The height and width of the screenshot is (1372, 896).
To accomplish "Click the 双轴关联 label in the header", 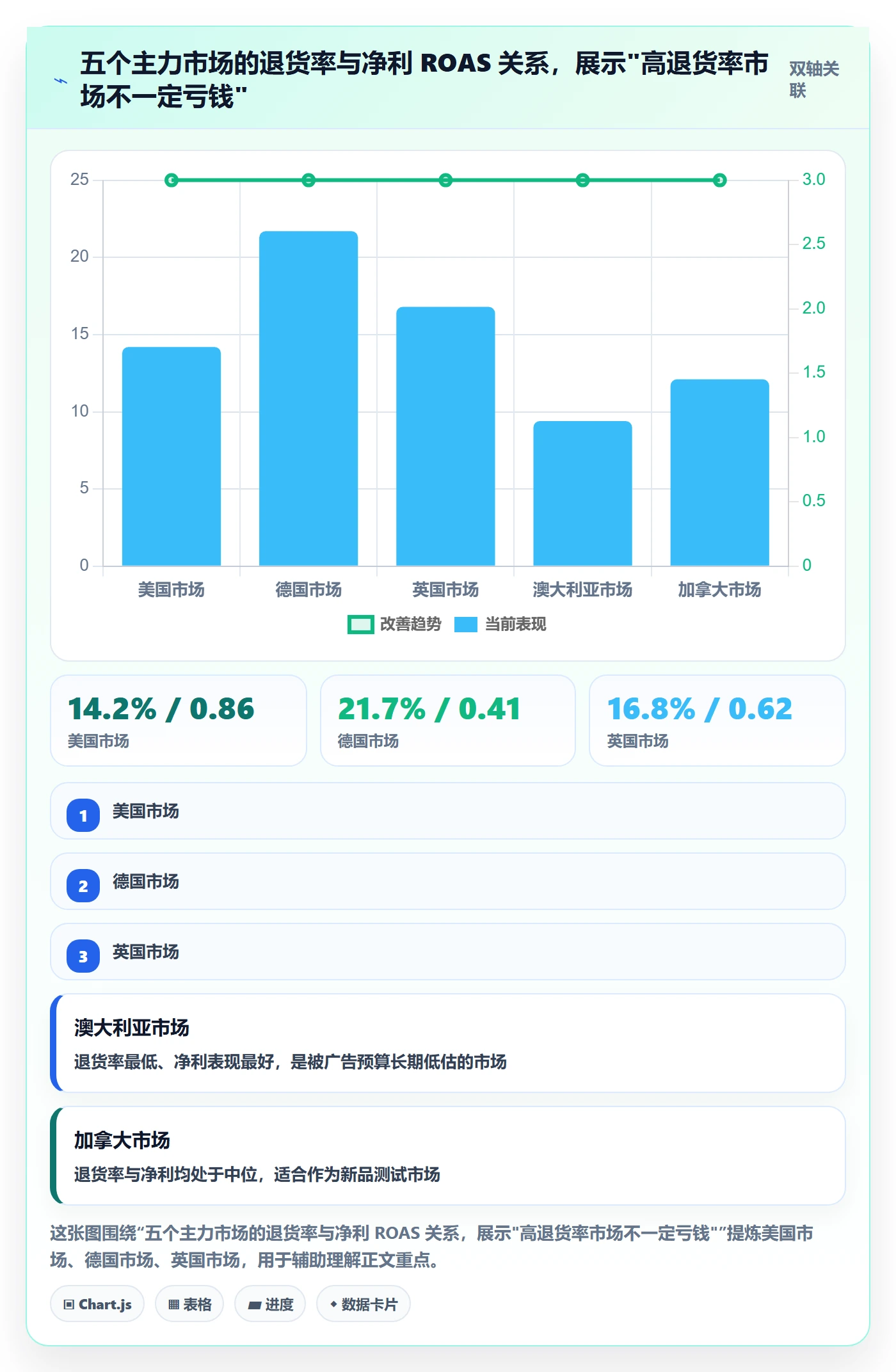I will [813, 79].
